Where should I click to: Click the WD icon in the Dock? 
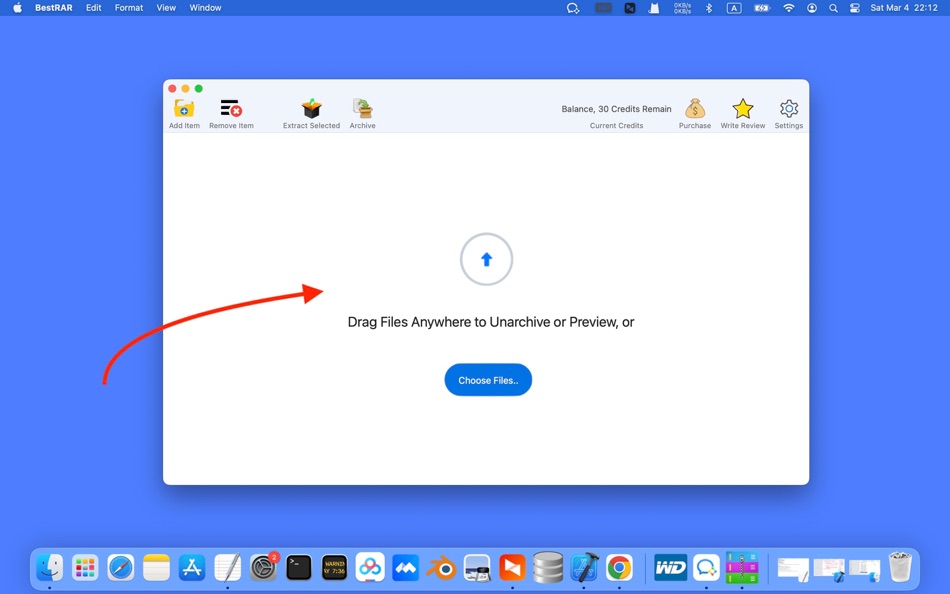(x=670, y=567)
